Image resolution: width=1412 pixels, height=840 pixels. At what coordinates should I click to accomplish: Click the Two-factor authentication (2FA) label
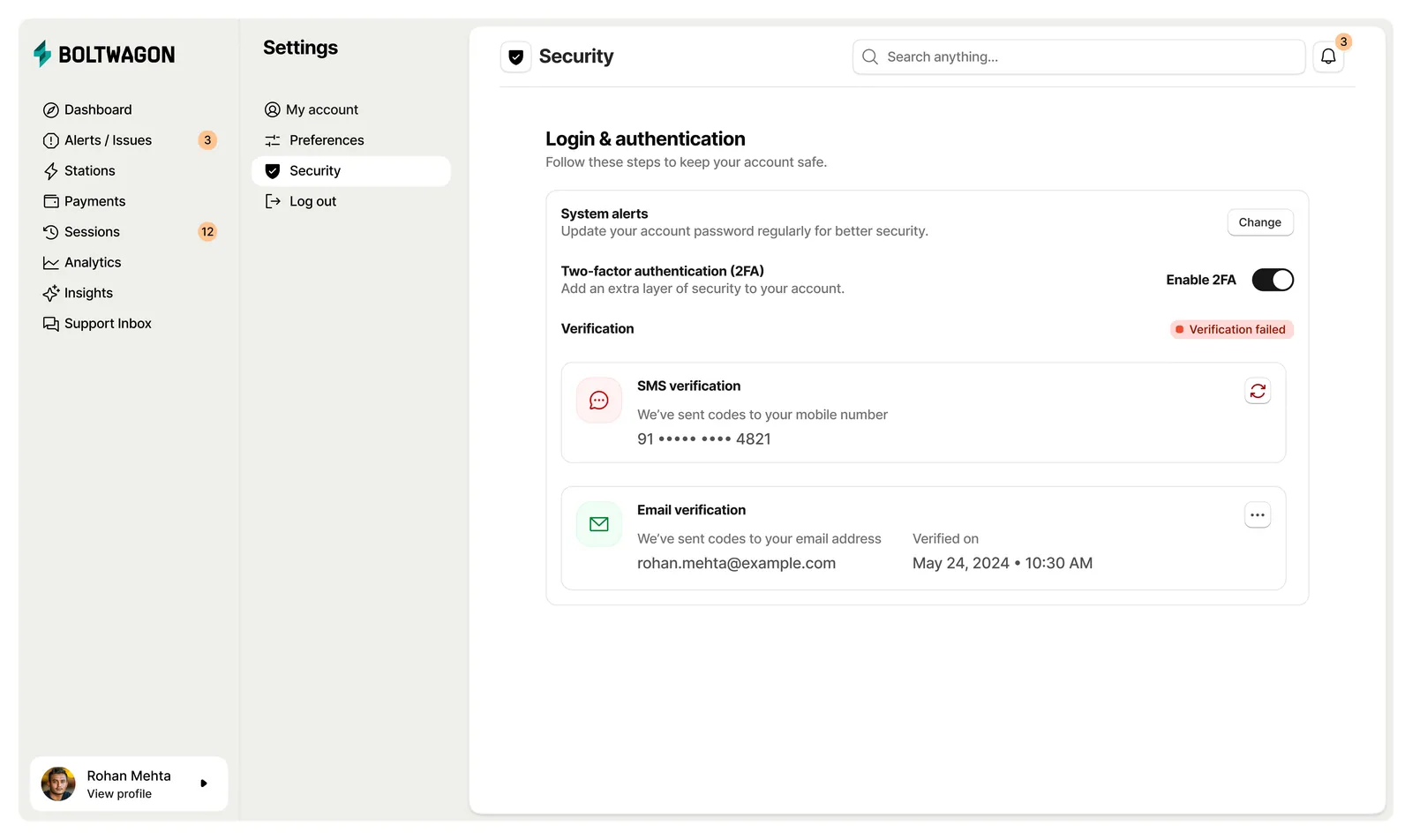(x=663, y=271)
